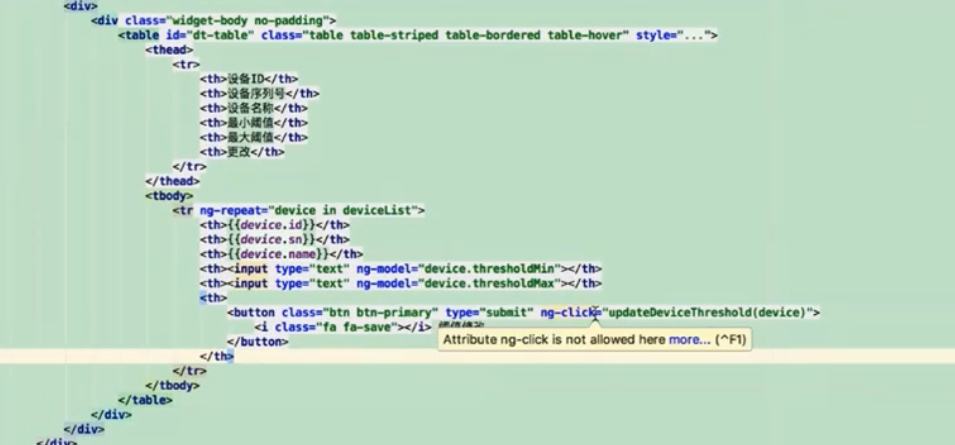Click the type="submit" attribute
955x445 pixels.
(x=489, y=313)
